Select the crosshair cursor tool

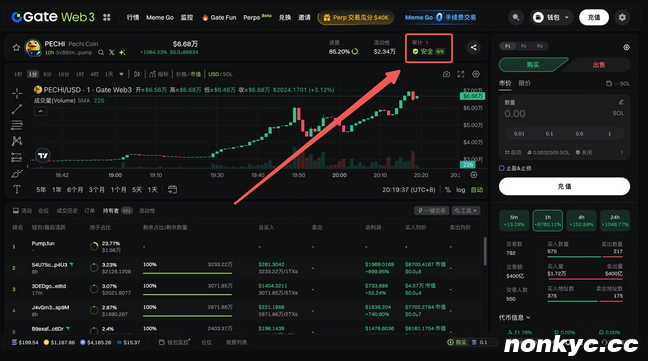pyautogui.click(x=17, y=93)
